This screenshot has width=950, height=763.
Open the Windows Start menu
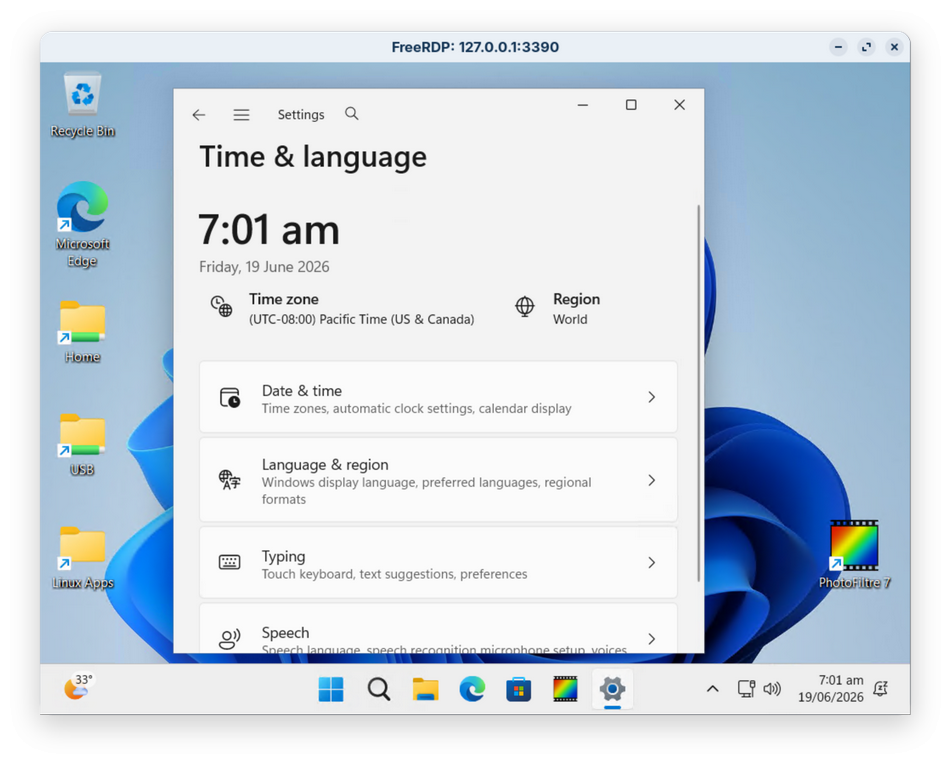(x=331, y=689)
